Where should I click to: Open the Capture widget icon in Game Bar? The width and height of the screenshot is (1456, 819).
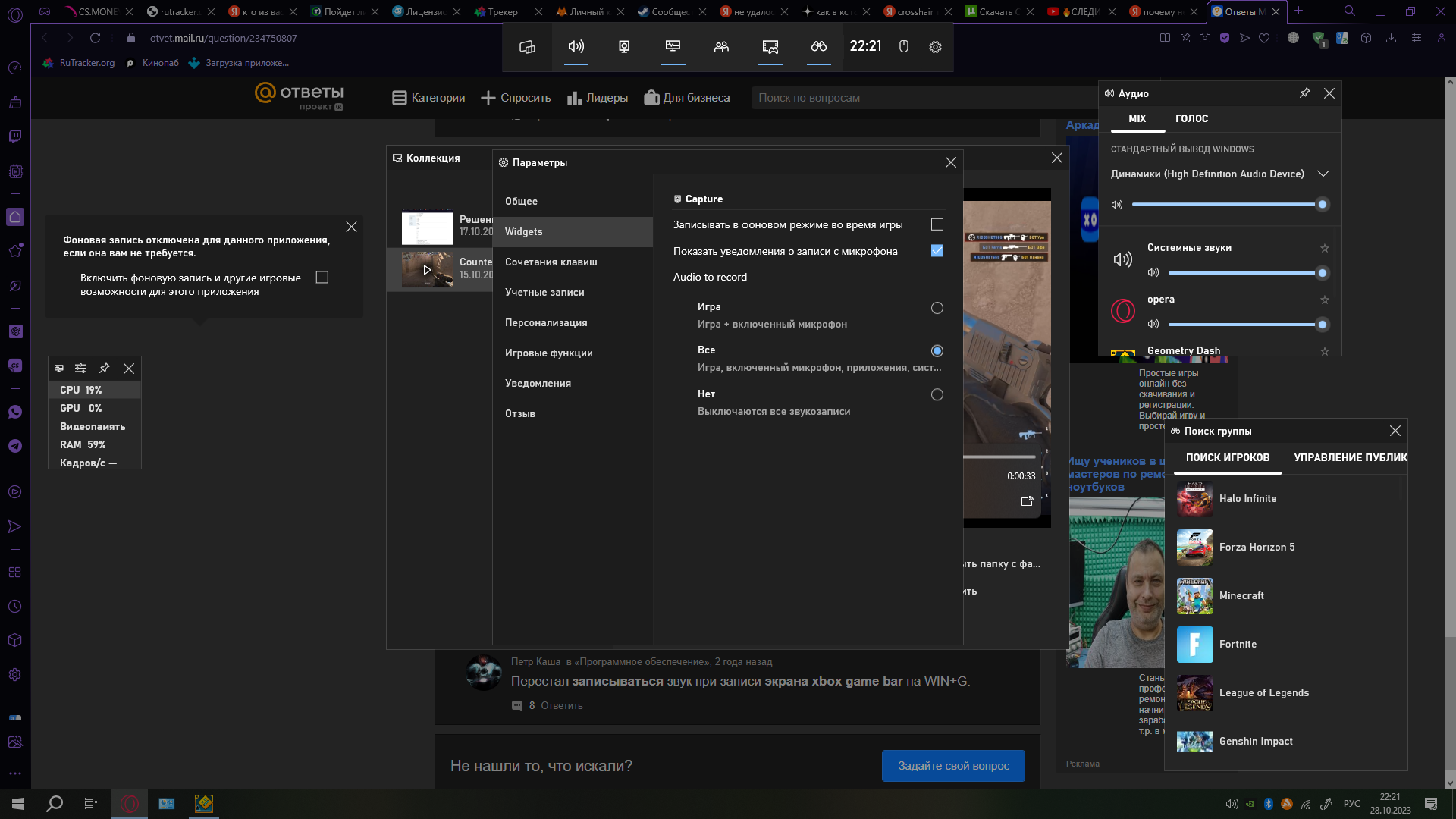(624, 47)
